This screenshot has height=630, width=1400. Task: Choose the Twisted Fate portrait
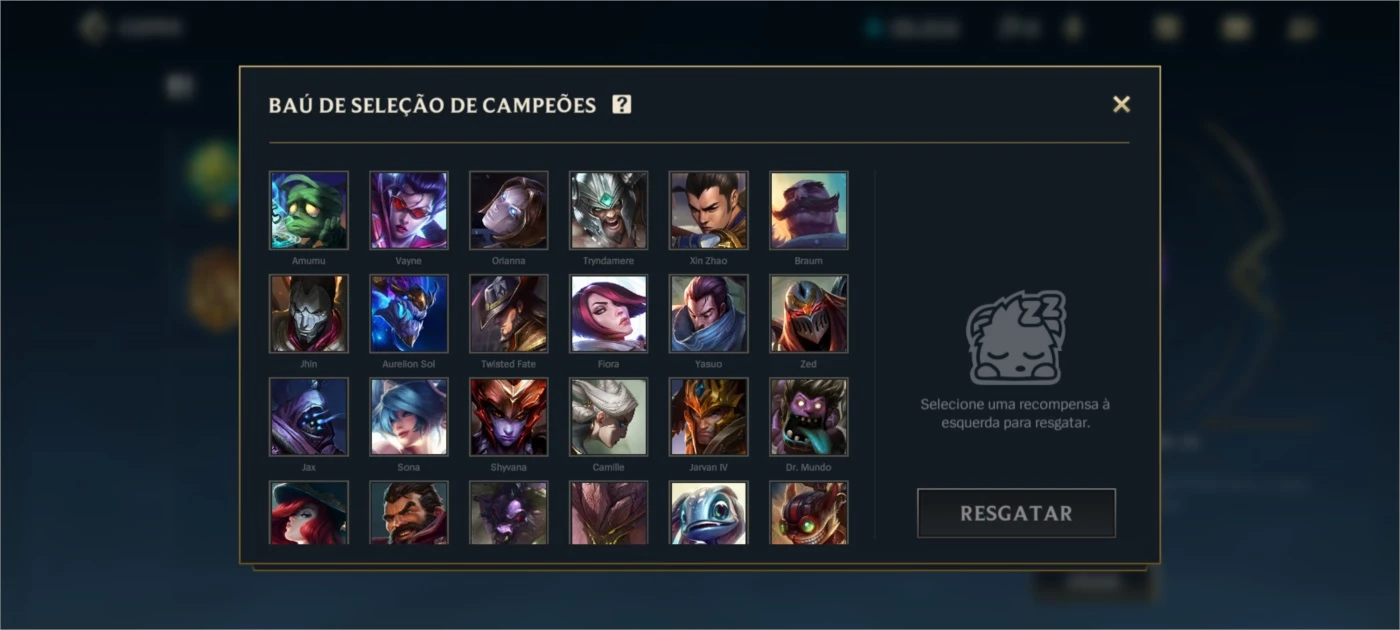click(x=509, y=314)
